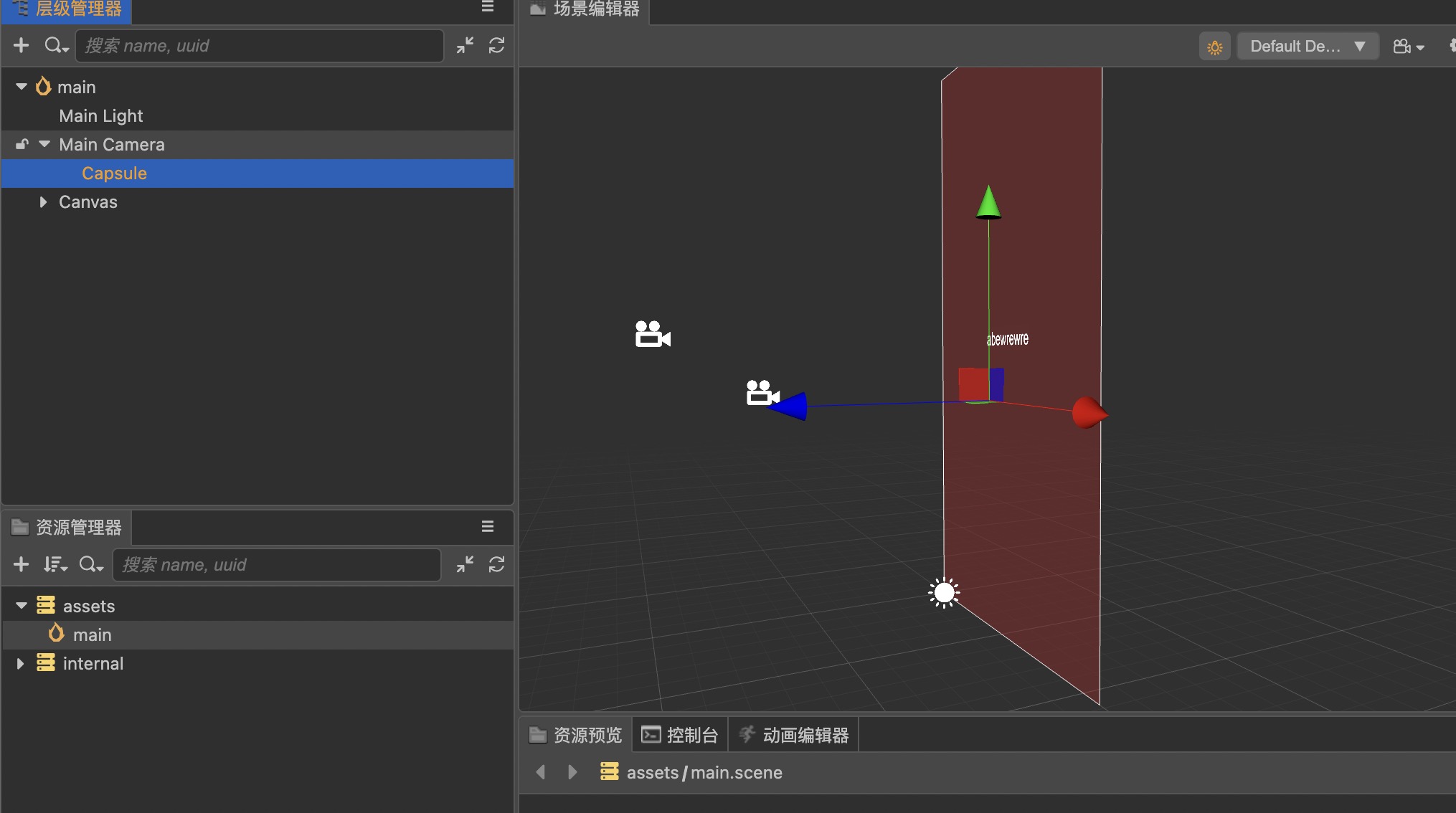
Task: Click the add node plus icon in hierarchy
Action: (21, 46)
